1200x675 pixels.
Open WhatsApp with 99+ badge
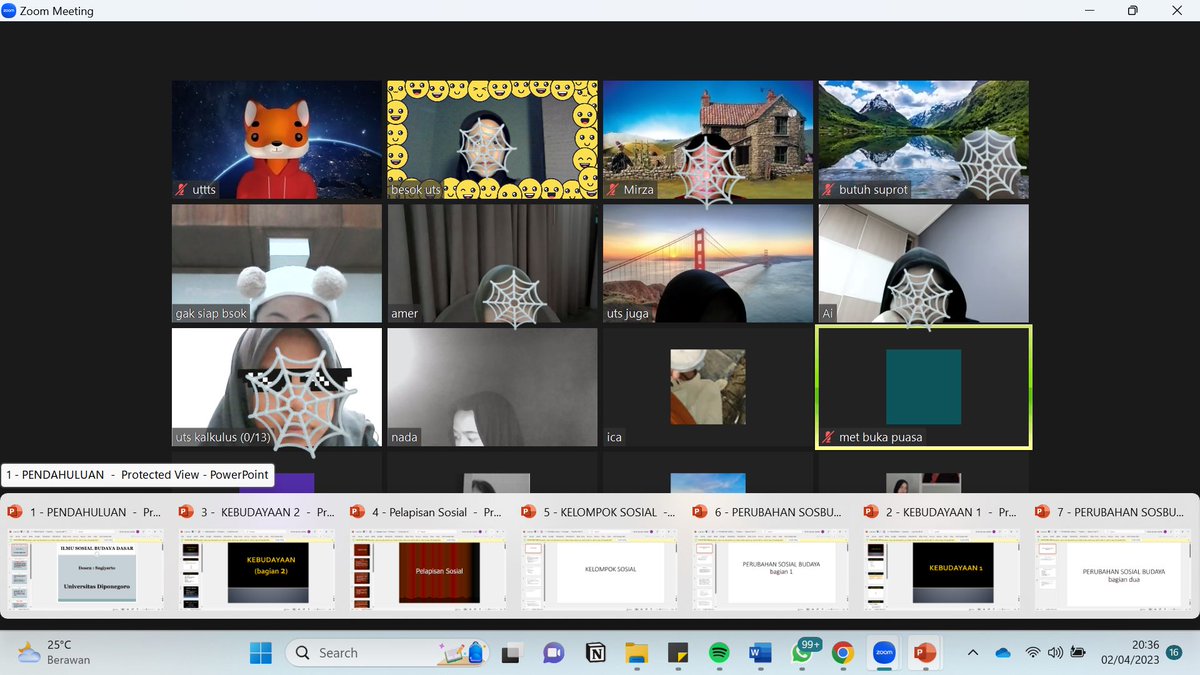[x=804, y=652]
